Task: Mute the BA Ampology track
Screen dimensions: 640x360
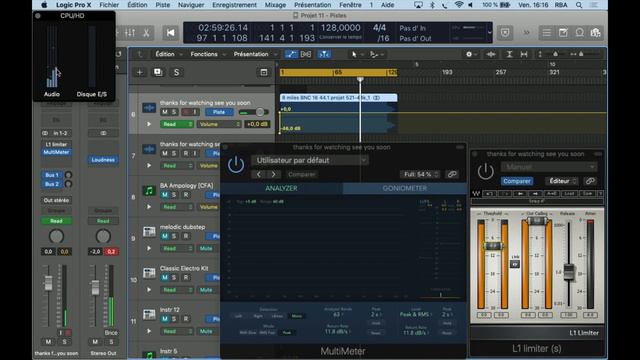Action: pos(165,195)
